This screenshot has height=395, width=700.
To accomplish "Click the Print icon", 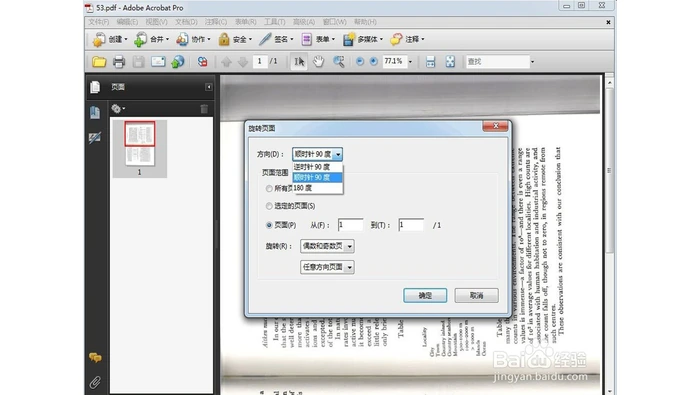I will pyautogui.click(x=119, y=62).
